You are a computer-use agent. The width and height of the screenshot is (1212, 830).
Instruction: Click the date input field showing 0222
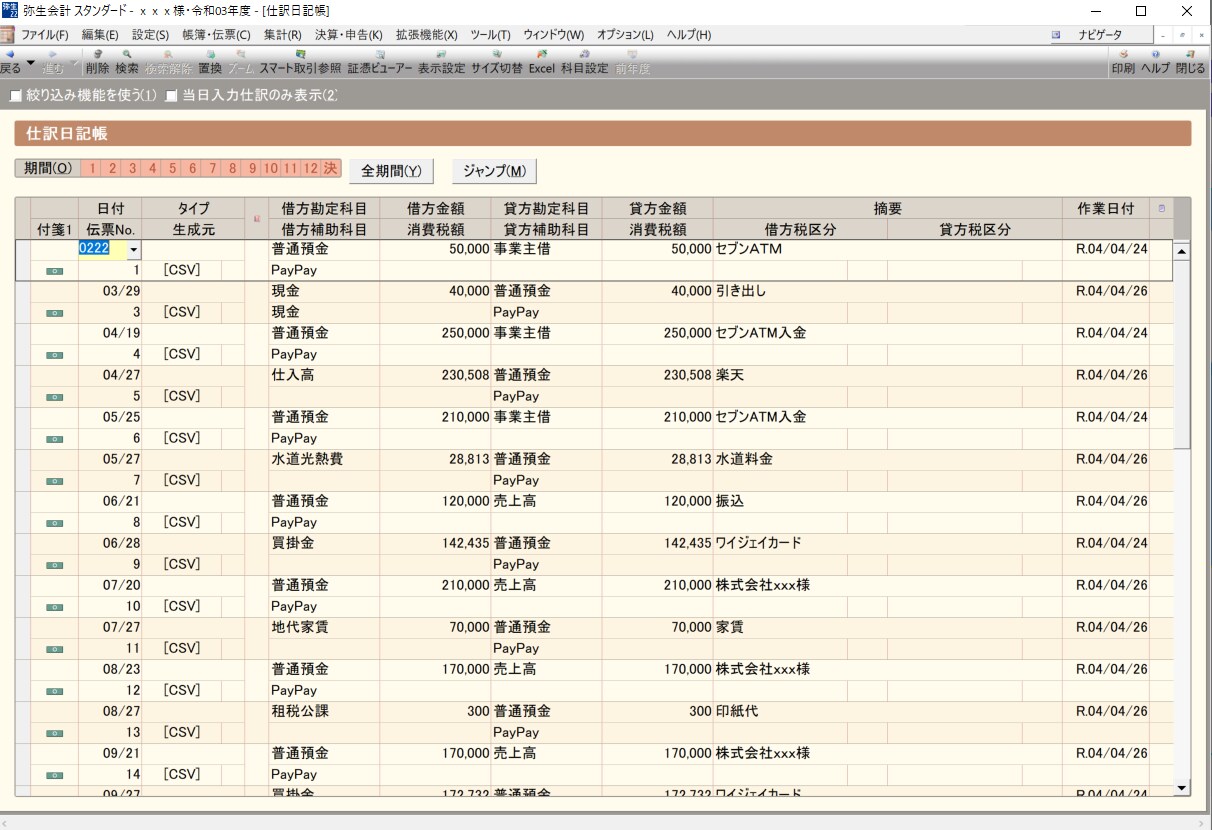point(102,249)
